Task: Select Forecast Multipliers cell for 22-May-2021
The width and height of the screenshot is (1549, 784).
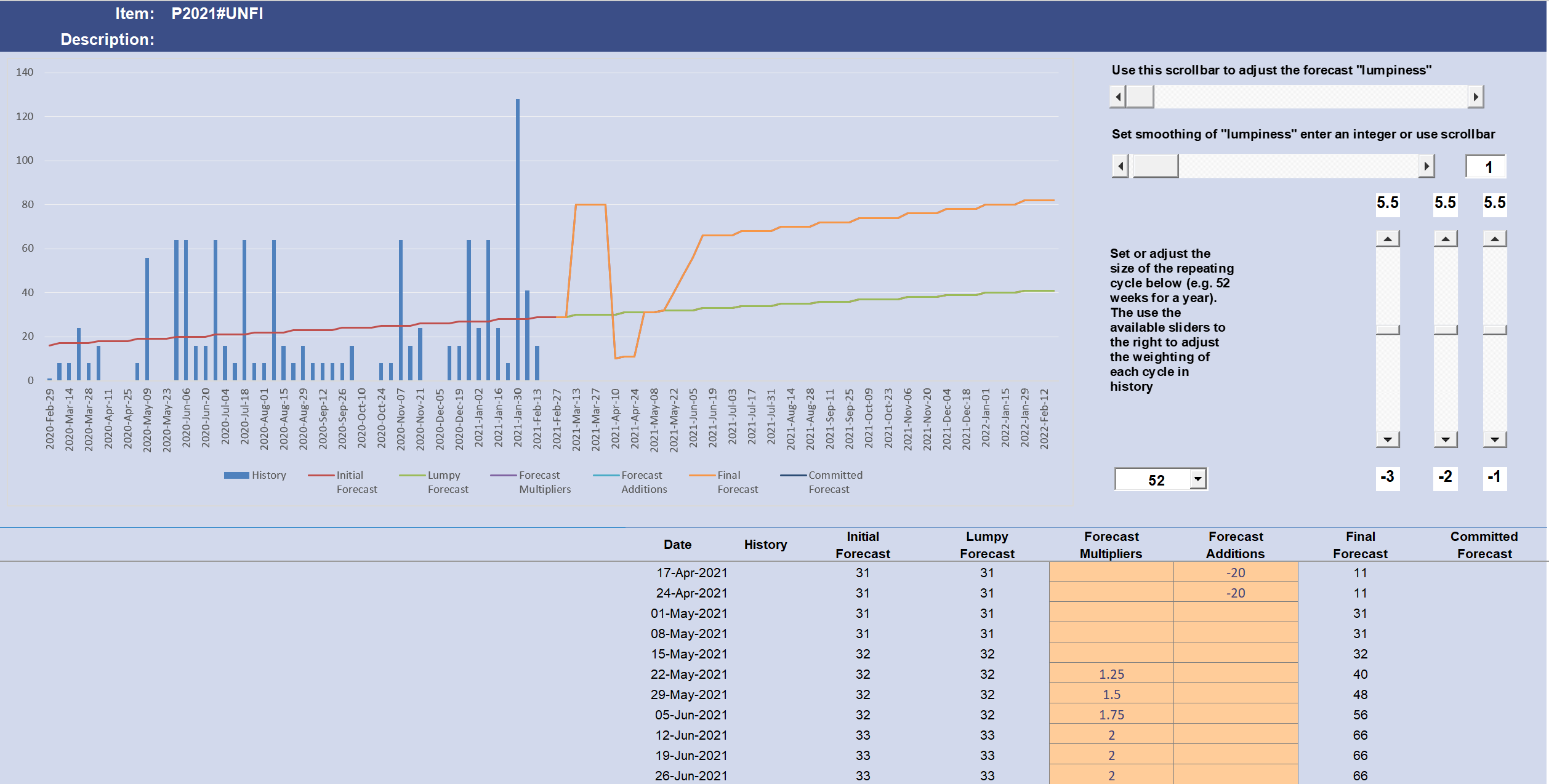Action: [1111, 674]
